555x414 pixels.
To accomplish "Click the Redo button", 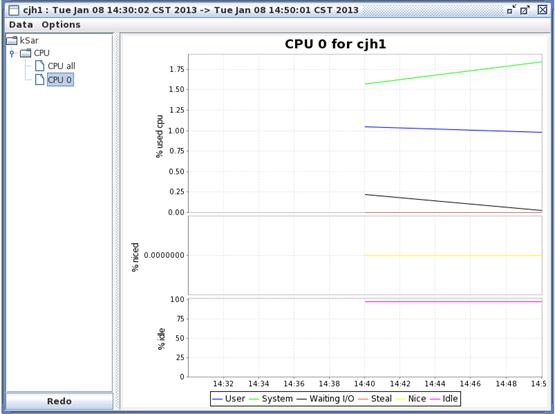I will coord(59,401).
